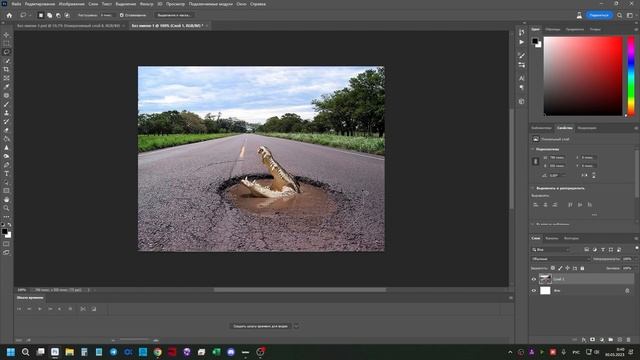Switch to the Каналы tab
The image size is (640, 360).
(x=552, y=238)
